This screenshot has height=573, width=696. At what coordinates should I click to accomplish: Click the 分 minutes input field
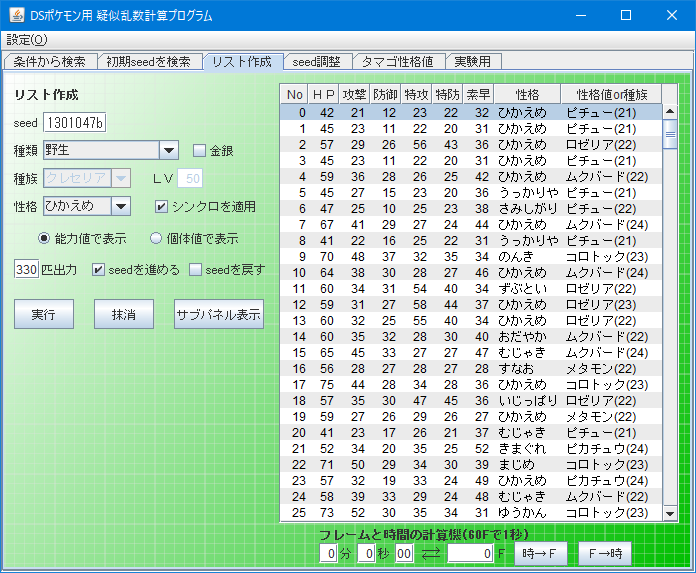(x=328, y=553)
